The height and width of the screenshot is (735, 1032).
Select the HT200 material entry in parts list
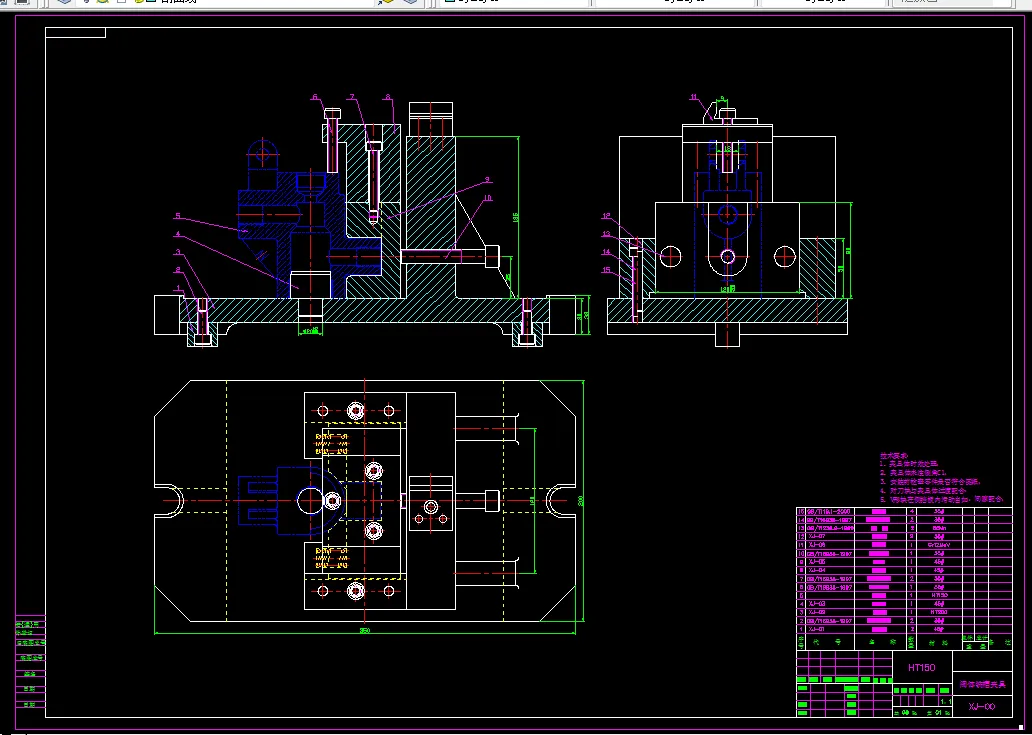[940, 612]
